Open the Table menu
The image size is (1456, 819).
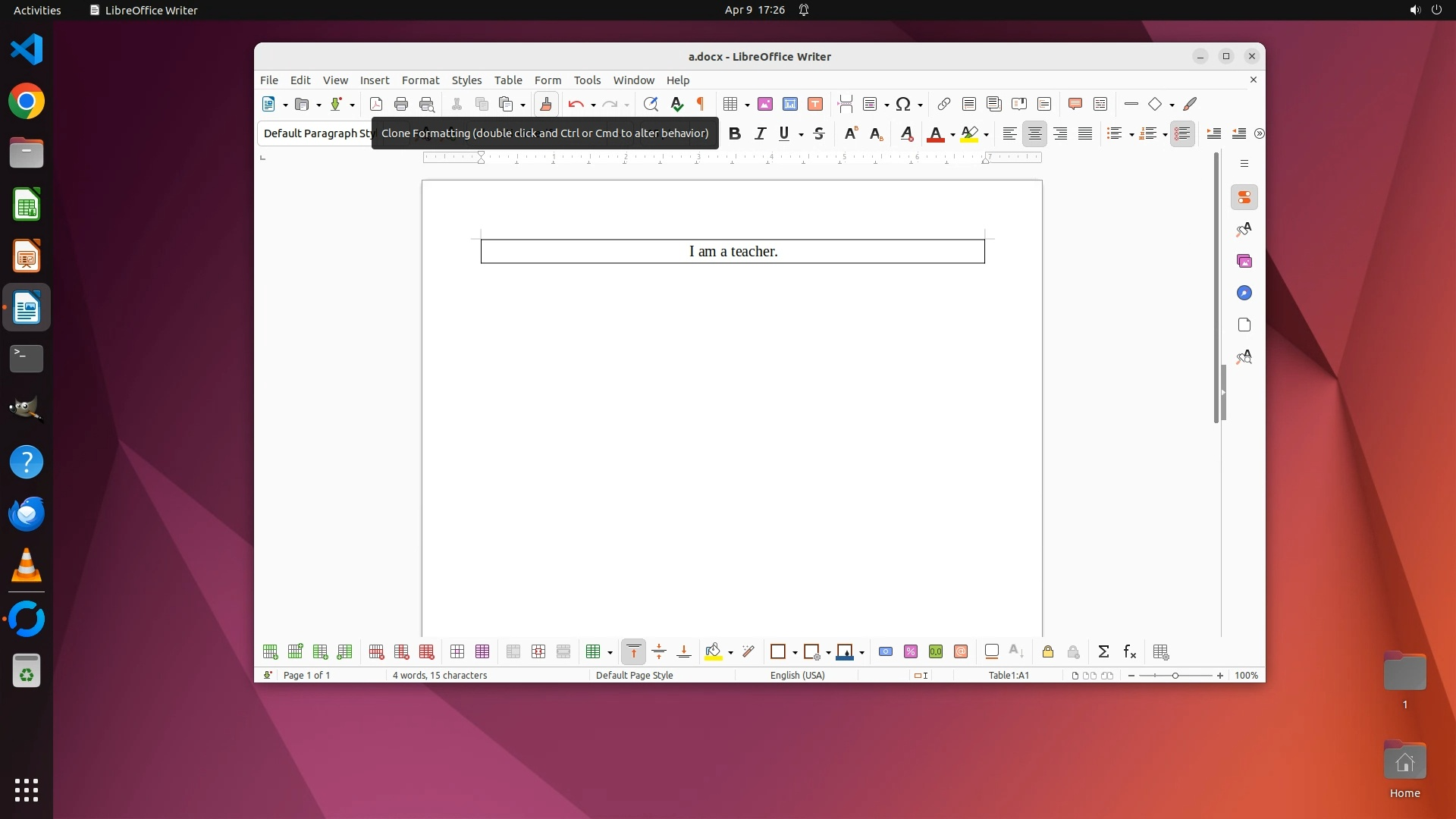[507, 80]
